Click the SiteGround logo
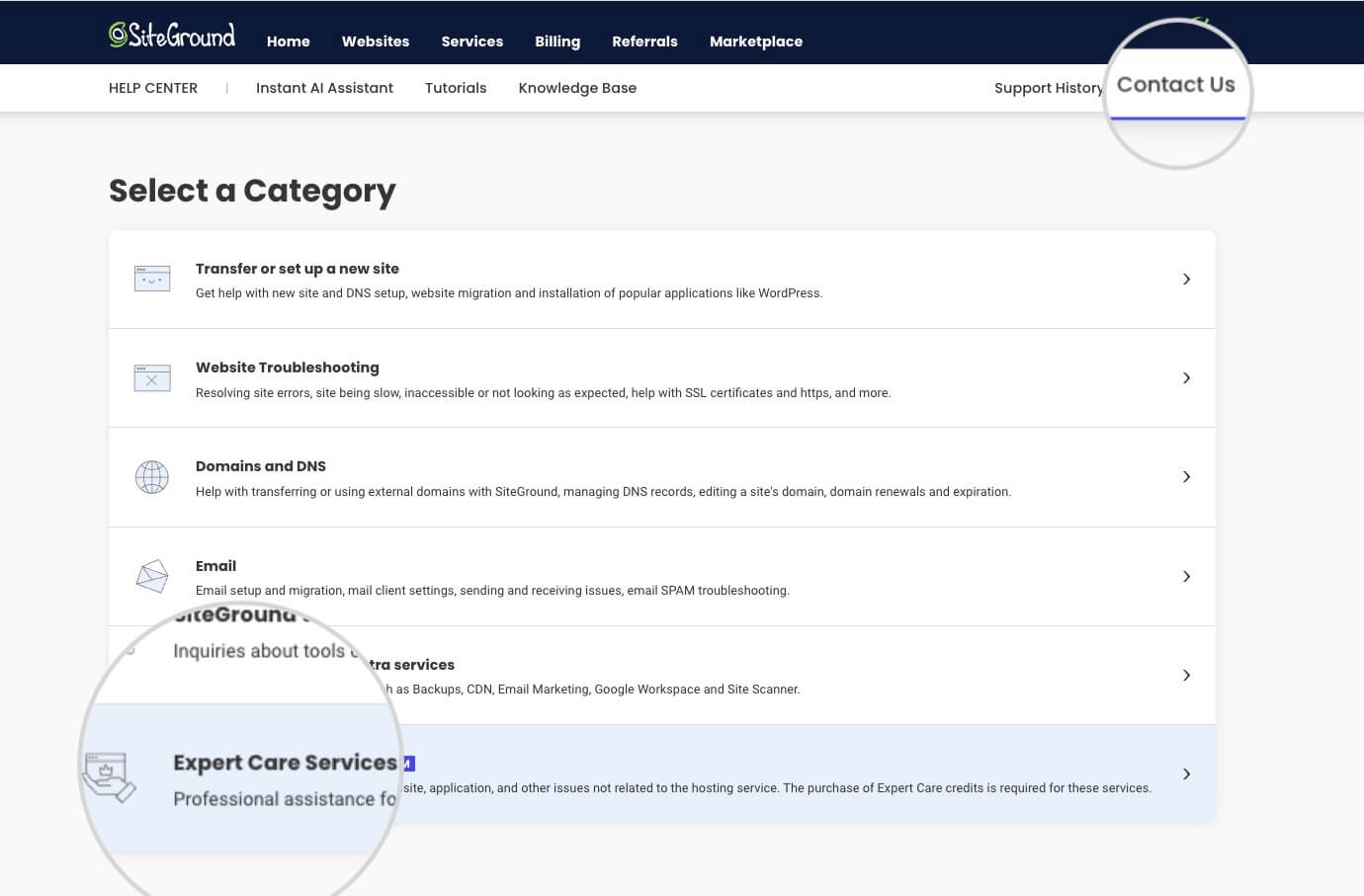Viewport: 1364px width, 896px height. 172,36
